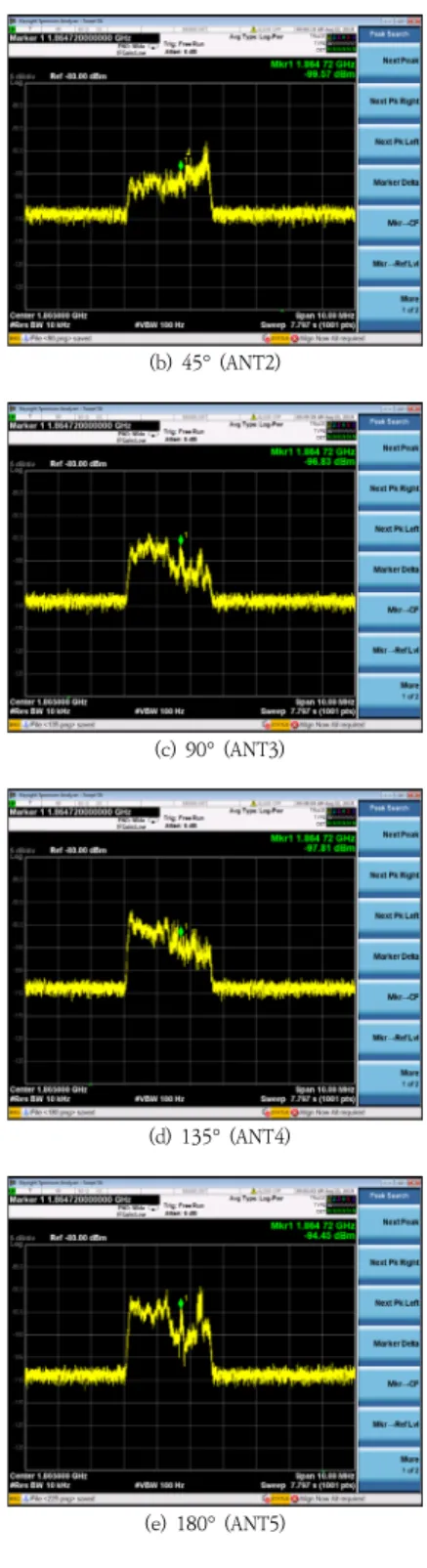Click Center 1.865000 GHz in 180° (ANT5) analyzer
Image resolution: width=427 pixels, height=1568 pixels.
(49, 1476)
